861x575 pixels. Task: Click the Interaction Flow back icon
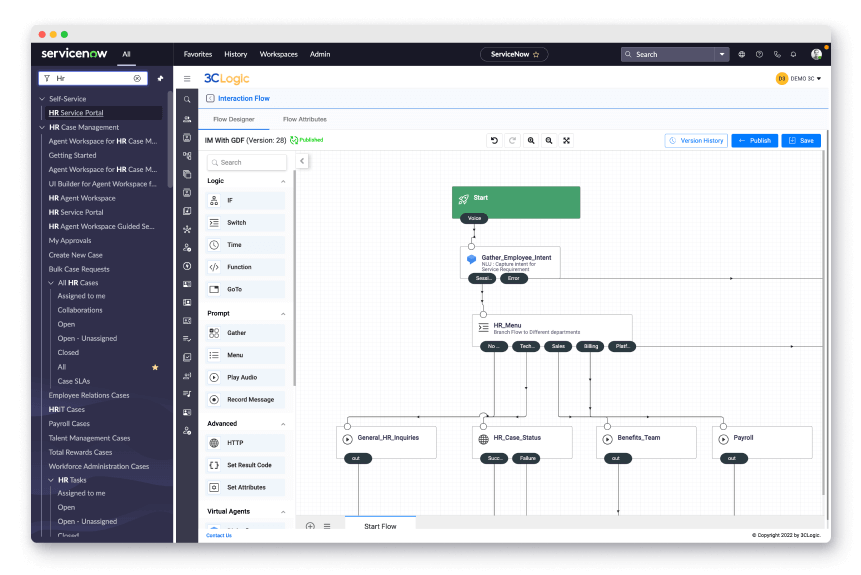tap(210, 98)
